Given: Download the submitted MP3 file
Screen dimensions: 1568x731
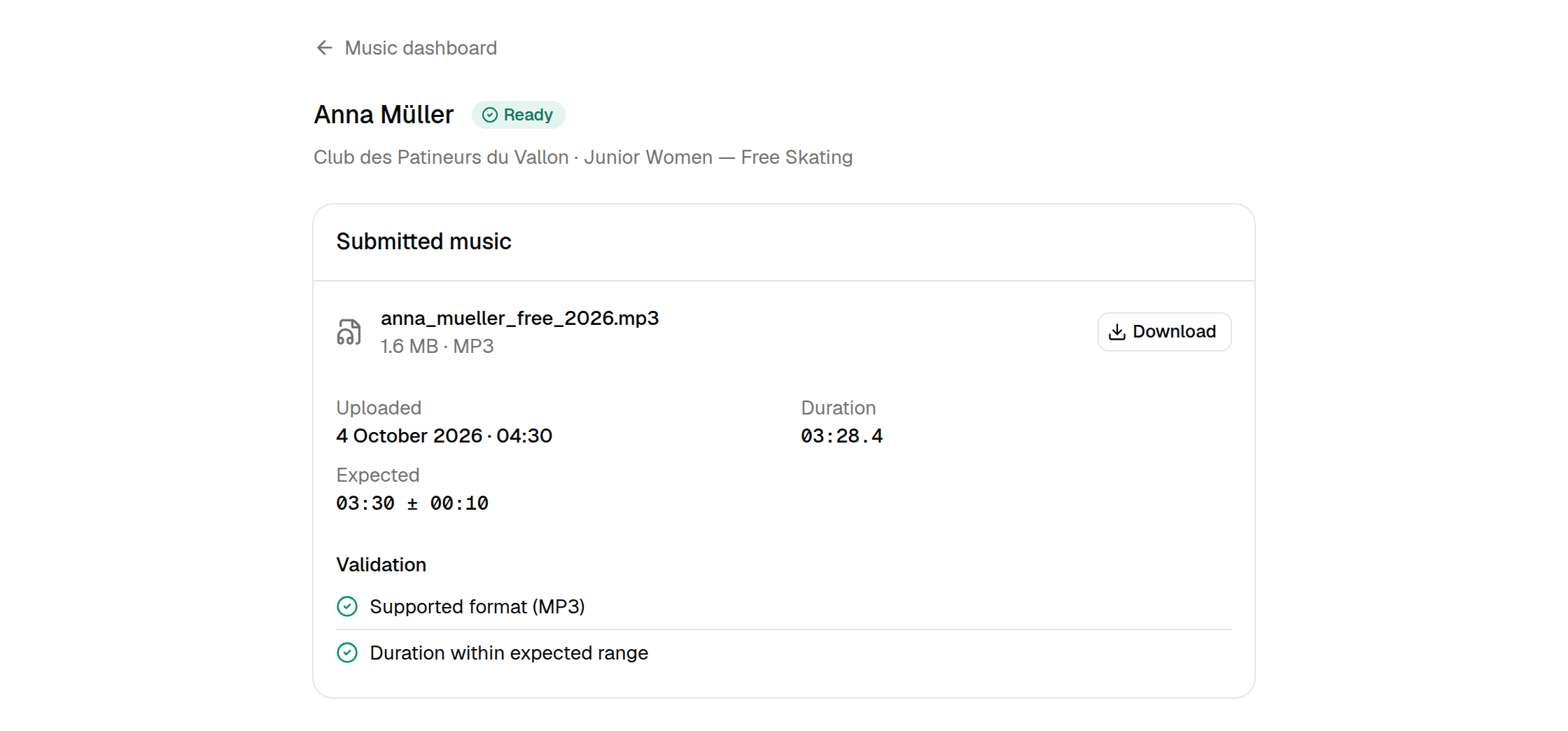Looking at the screenshot, I should coord(1164,332).
